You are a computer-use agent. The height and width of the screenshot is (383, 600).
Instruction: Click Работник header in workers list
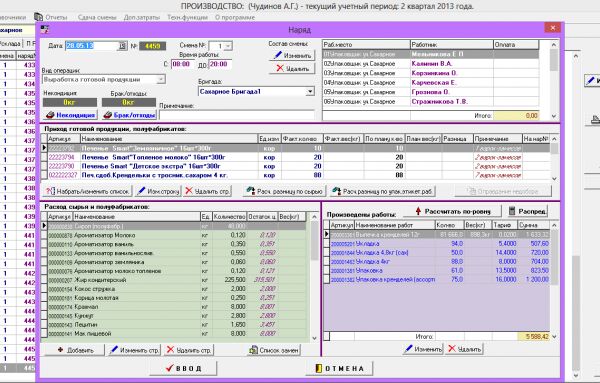pos(452,44)
